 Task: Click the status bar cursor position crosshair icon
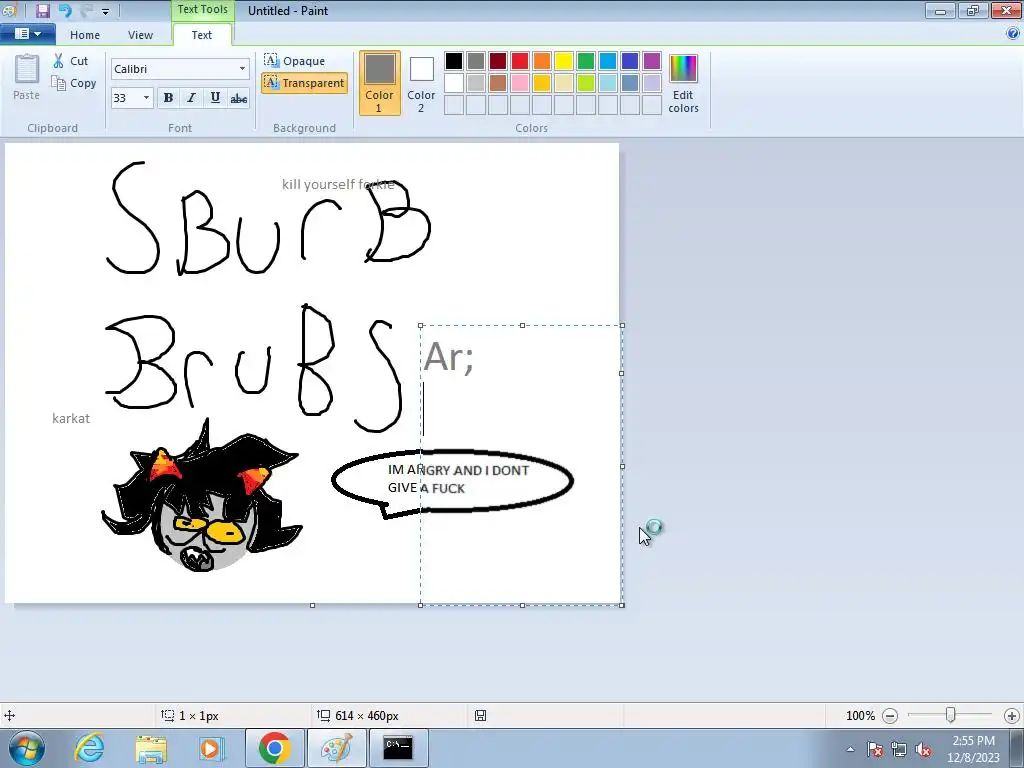pyautogui.click(x=10, y=716)
